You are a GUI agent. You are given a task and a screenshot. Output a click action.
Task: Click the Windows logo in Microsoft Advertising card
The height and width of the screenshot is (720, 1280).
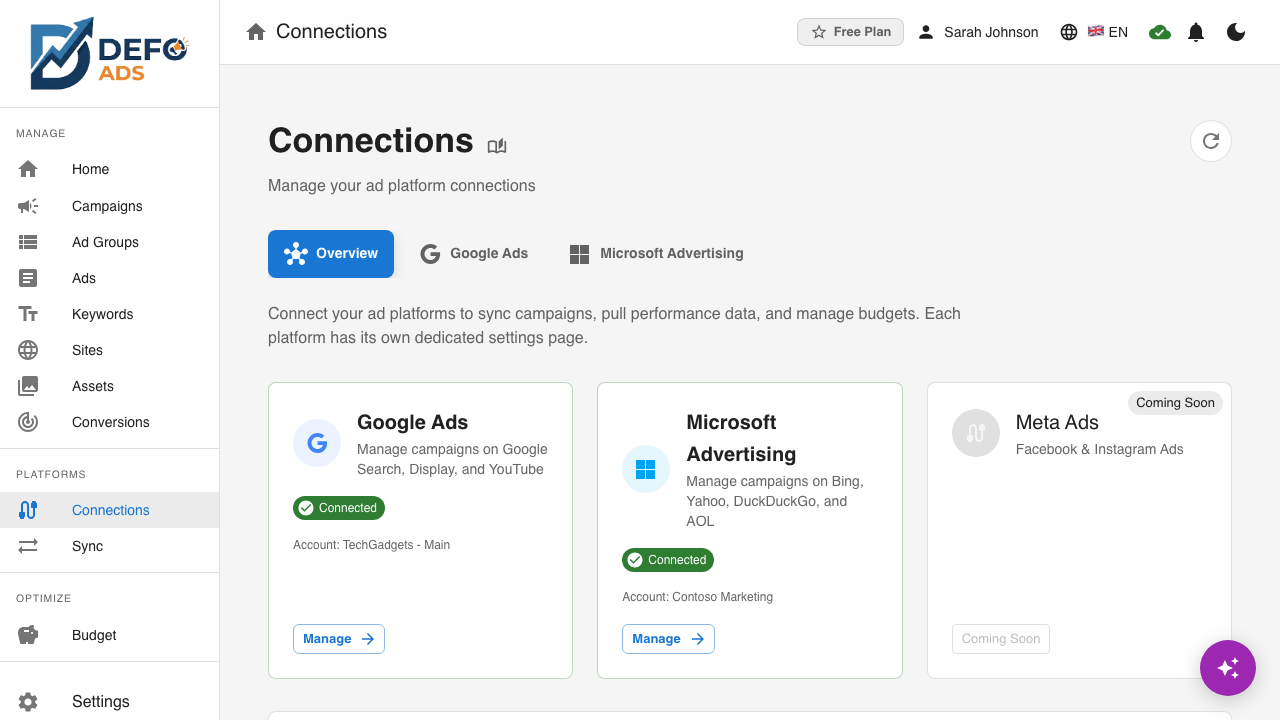(x=646, y=469)
